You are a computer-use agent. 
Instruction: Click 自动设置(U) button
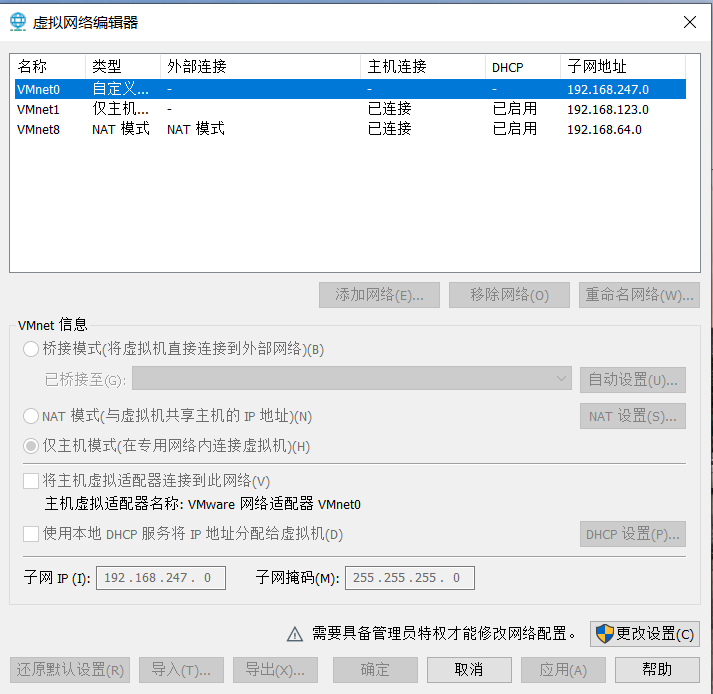(x=633, y=380)
